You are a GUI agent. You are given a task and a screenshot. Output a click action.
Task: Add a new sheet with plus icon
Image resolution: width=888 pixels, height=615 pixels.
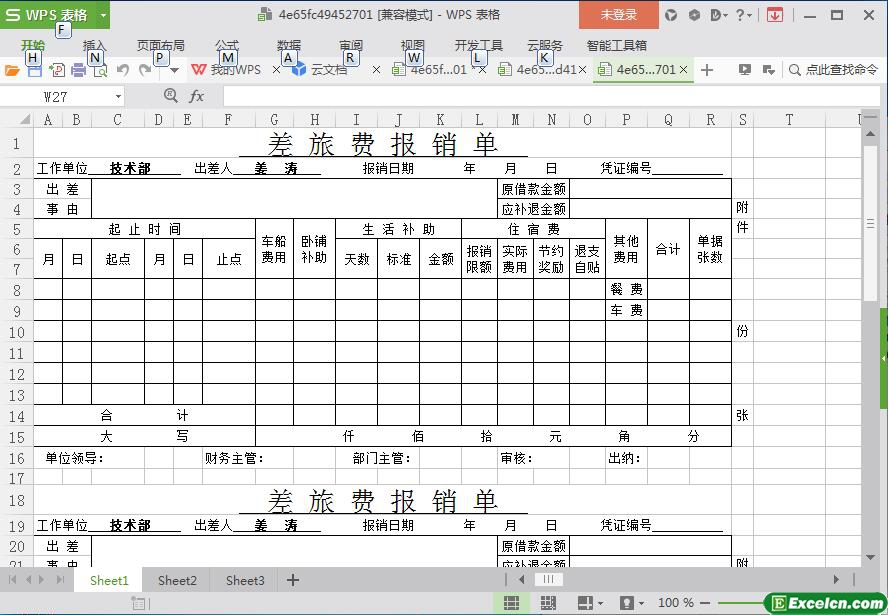tap(293, 580)
